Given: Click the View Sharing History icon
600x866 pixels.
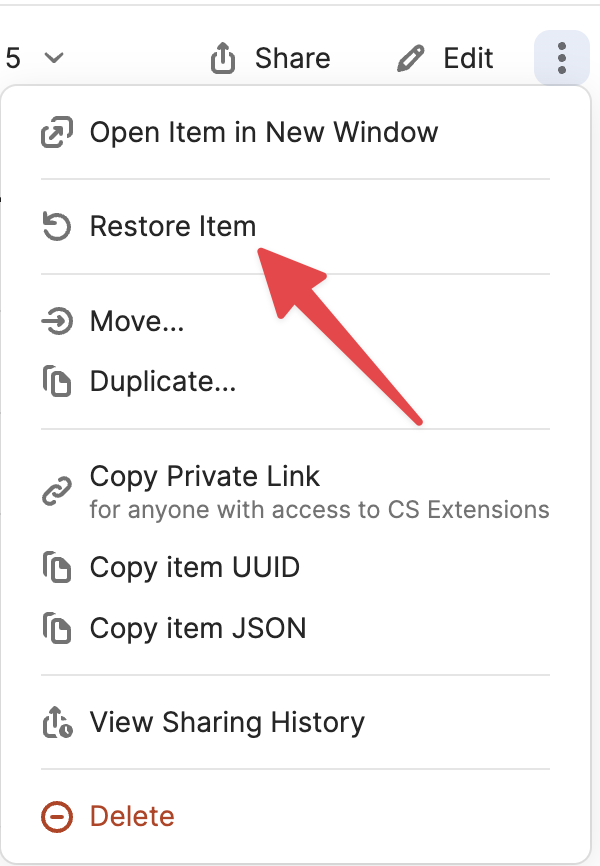Looking at the screenshot, I should 56,723.
